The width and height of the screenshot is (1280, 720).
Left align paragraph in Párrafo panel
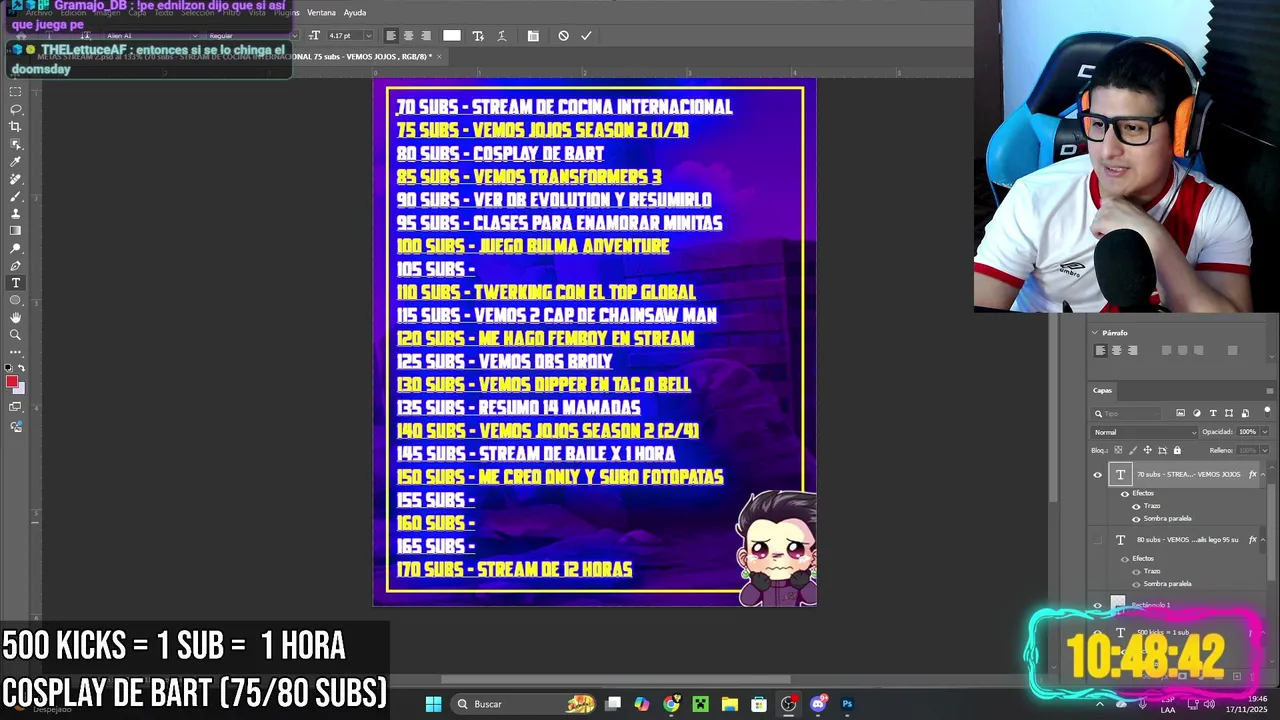point(1101,350)
